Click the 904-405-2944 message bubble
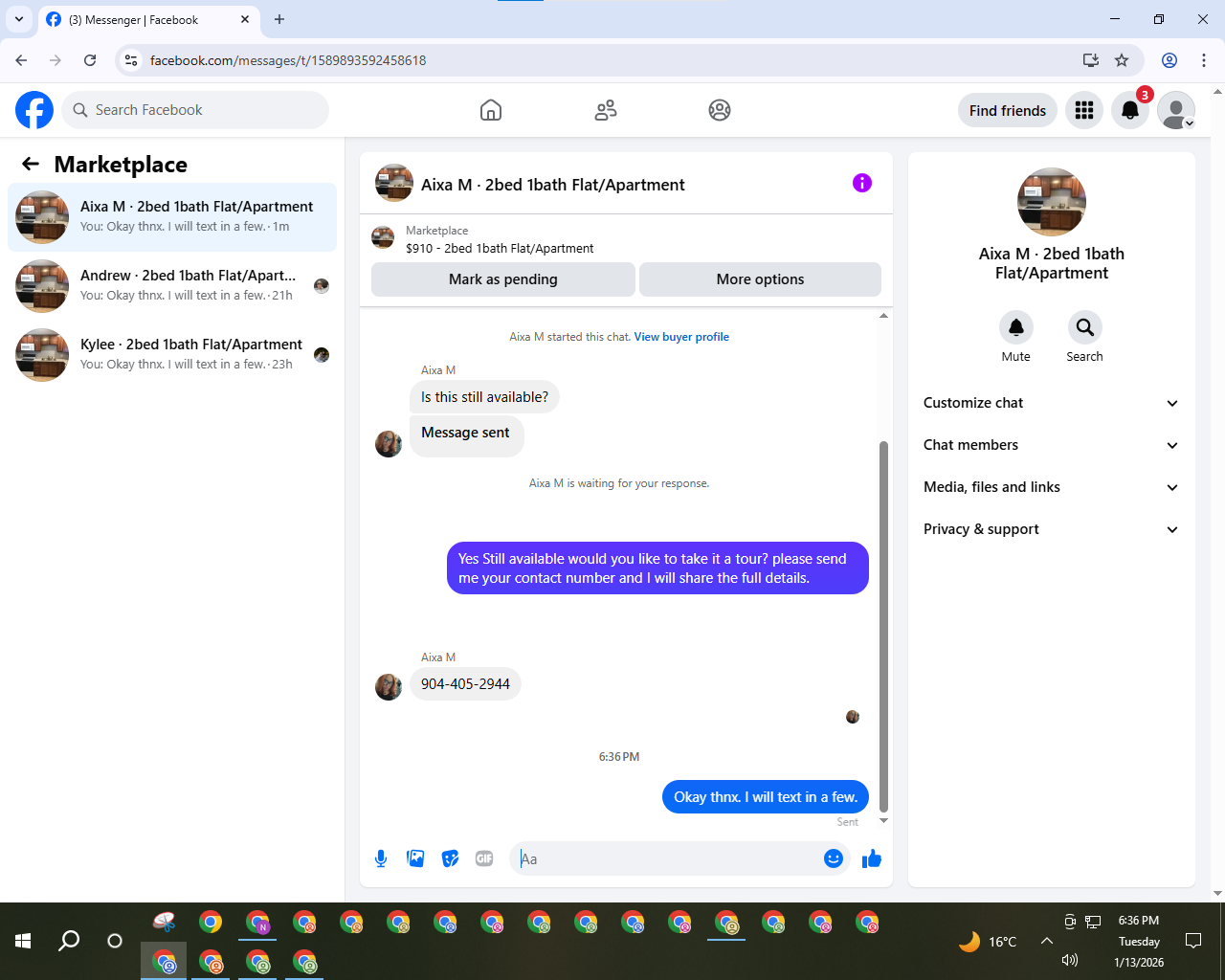 [x=465, y=684]
